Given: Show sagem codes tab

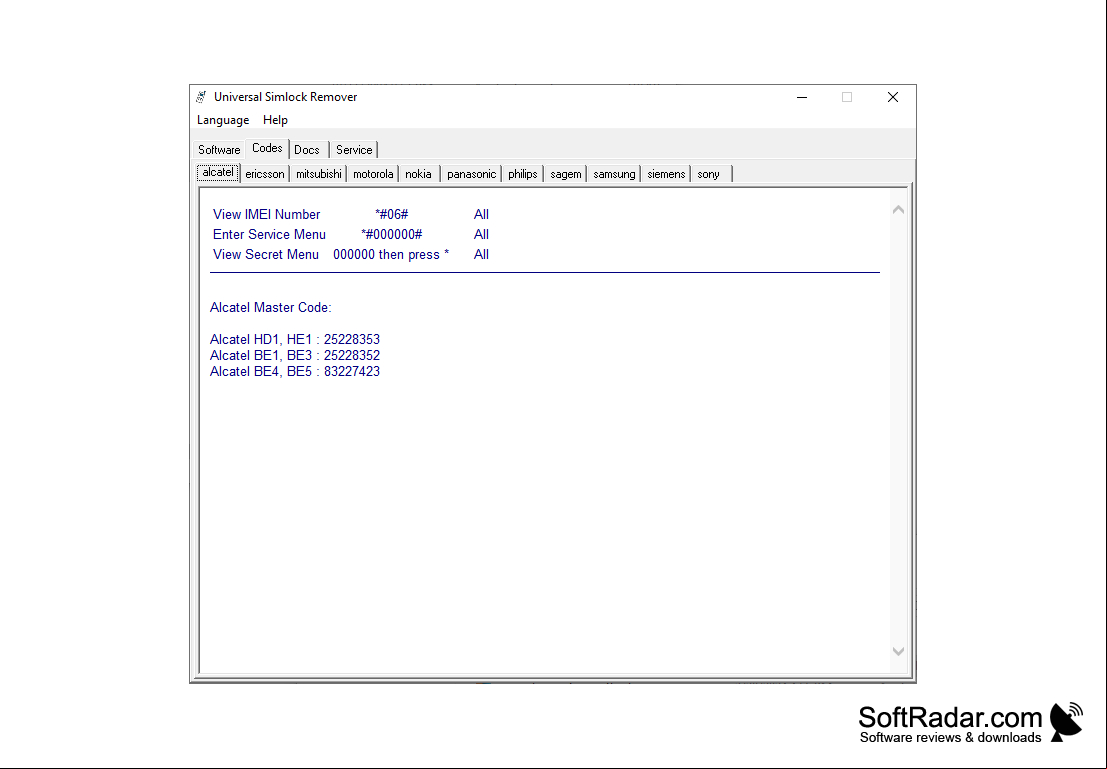Looking at the screenshot, I should coord(566,174).
